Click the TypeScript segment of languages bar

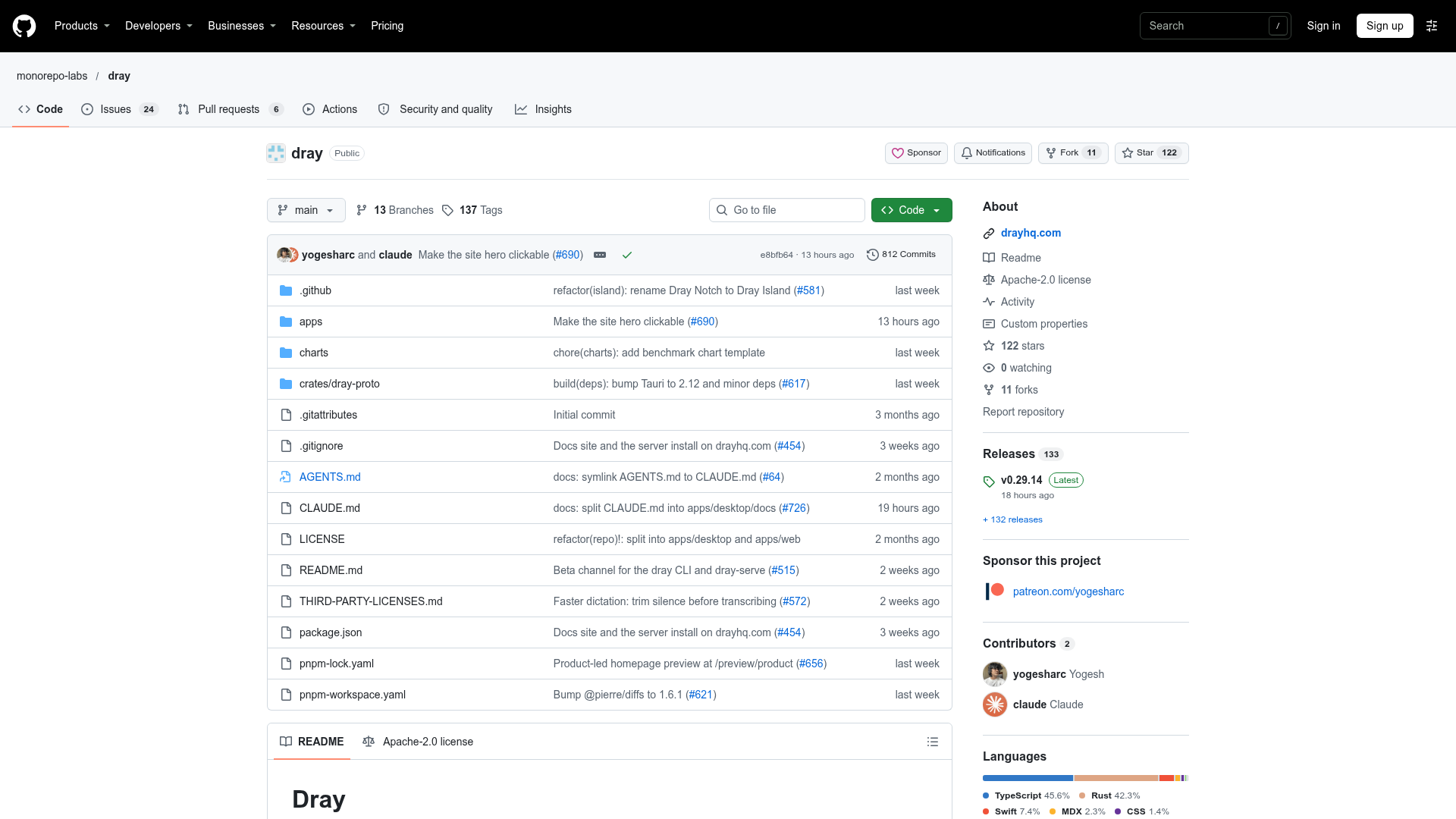coord(1028,778)
